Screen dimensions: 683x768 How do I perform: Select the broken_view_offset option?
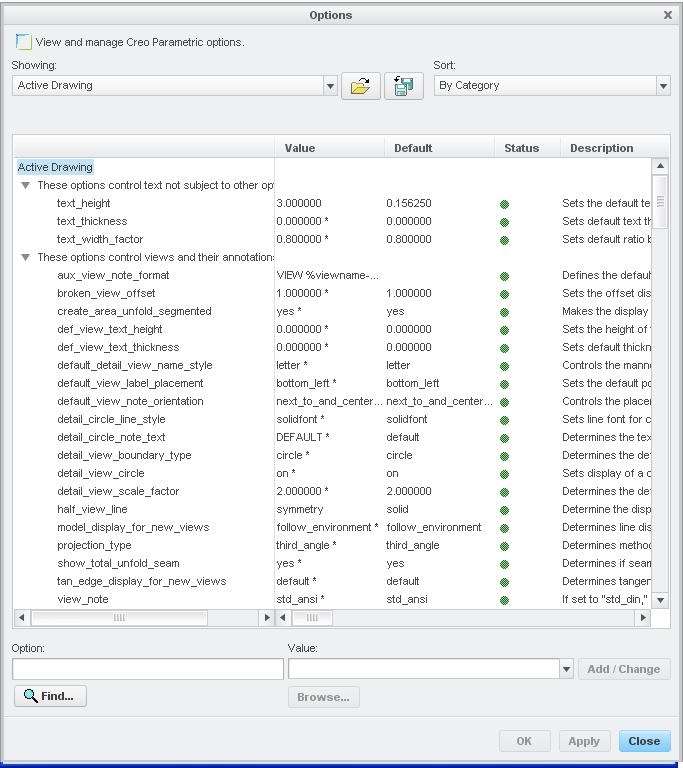tap(106, 293)
